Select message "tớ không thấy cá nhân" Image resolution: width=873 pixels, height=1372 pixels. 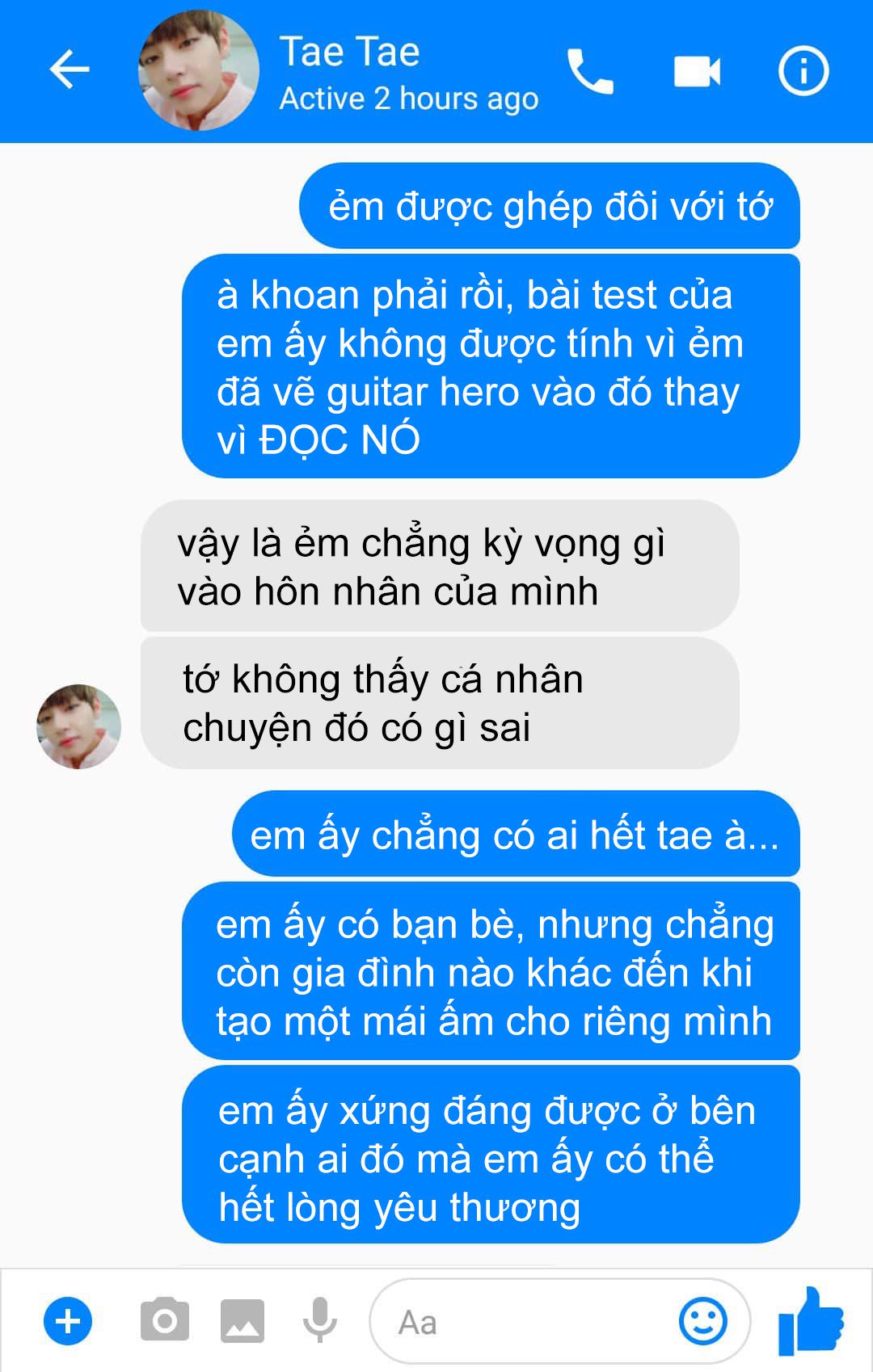[440, 703]
